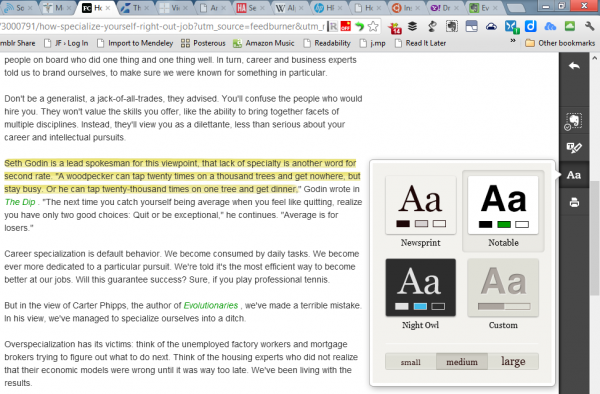Open the 'Evolutionaries' book link
The image size is (600, 394).
(211, 305)
